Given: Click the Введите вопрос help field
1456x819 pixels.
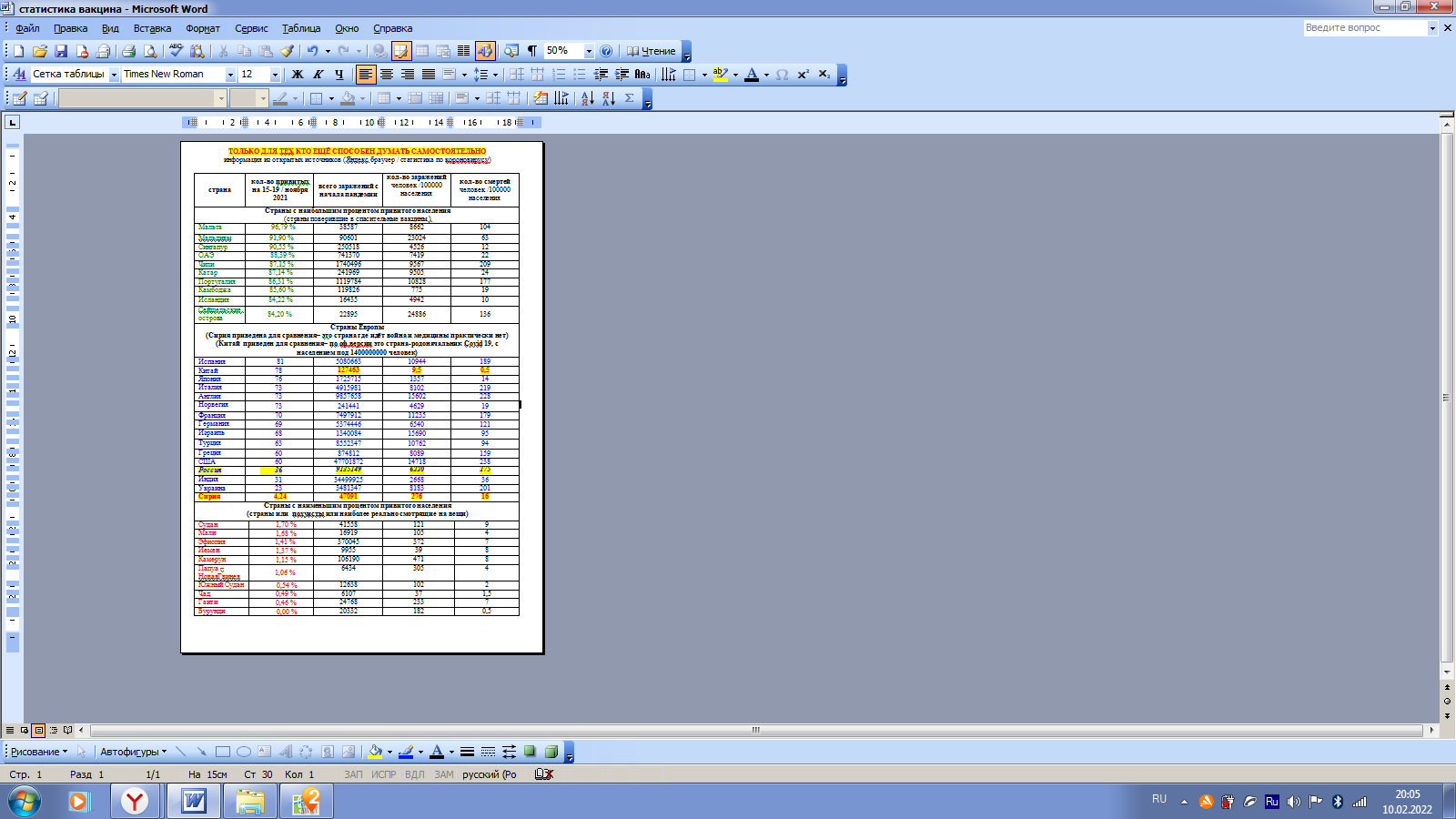Looking at the screenshot, I should 1363,28.
